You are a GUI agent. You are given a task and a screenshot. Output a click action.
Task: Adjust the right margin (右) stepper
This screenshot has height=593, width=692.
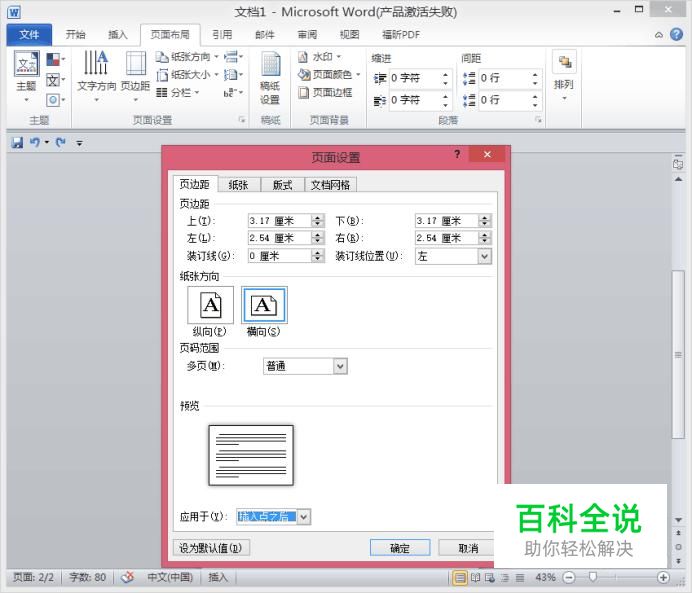point(485,238)
